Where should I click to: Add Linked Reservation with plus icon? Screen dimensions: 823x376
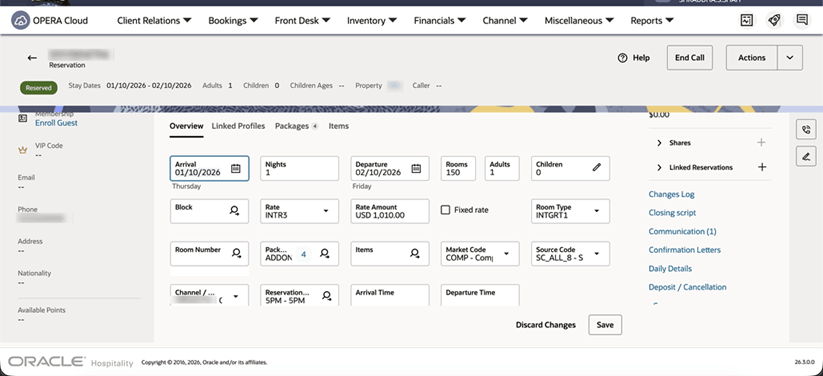tap(762, 167)
